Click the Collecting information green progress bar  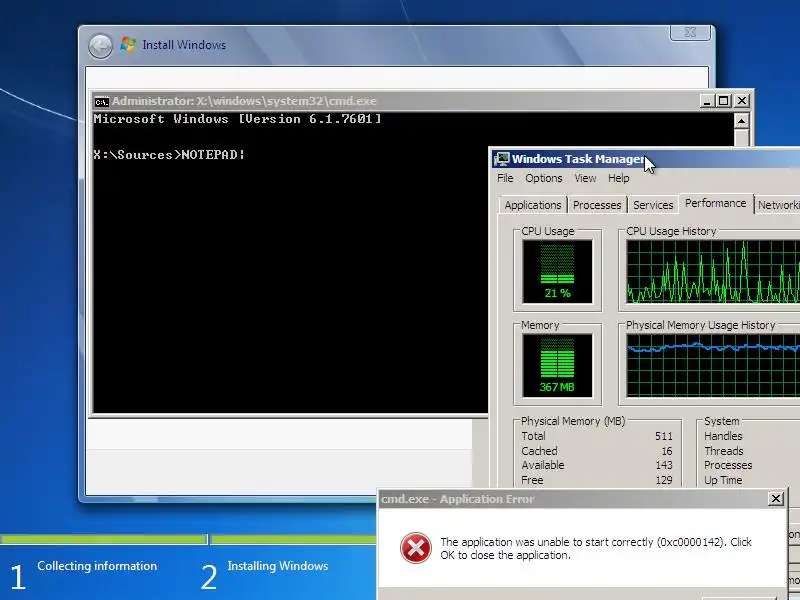coord(103,539)
